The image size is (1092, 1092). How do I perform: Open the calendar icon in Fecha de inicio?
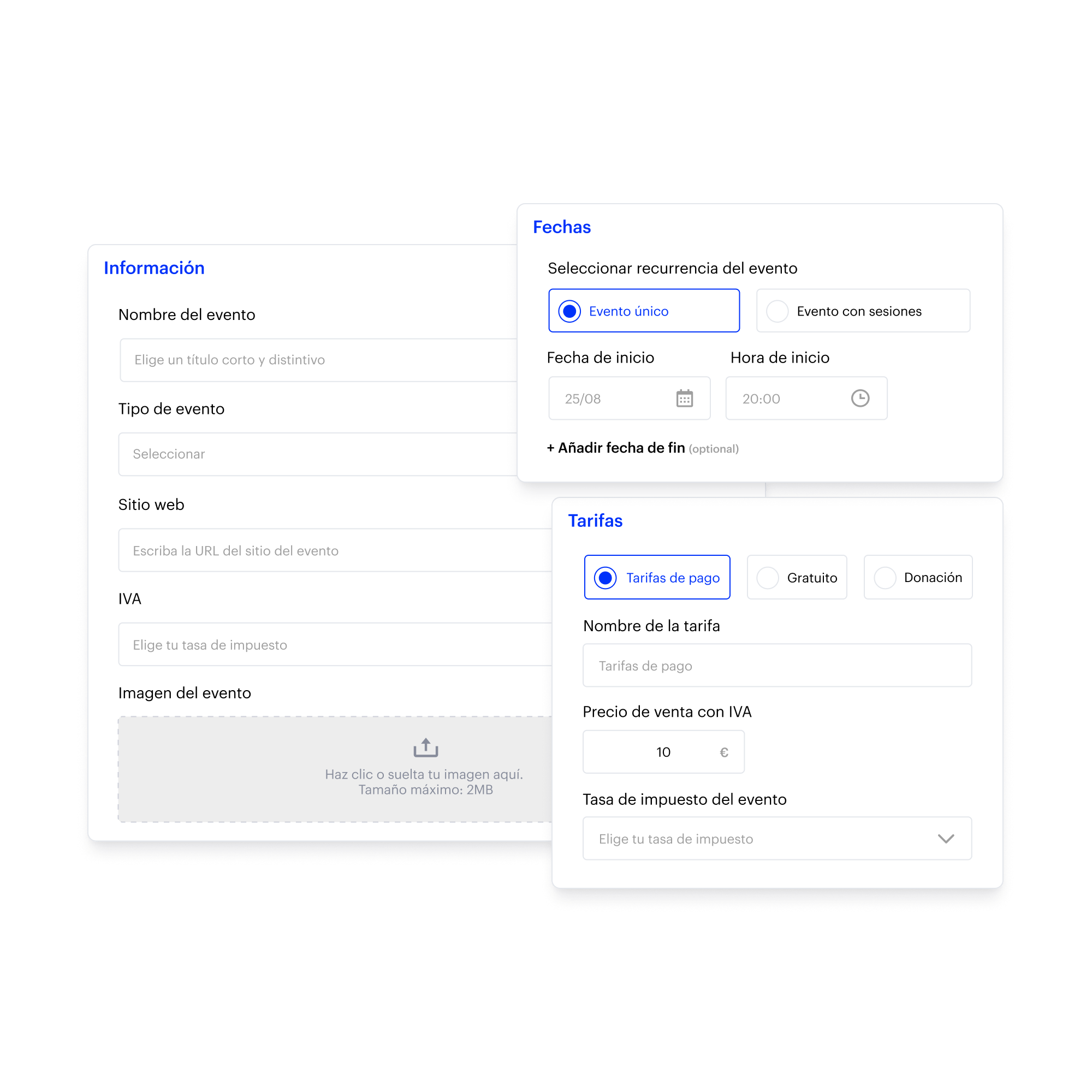coord(685,399)
